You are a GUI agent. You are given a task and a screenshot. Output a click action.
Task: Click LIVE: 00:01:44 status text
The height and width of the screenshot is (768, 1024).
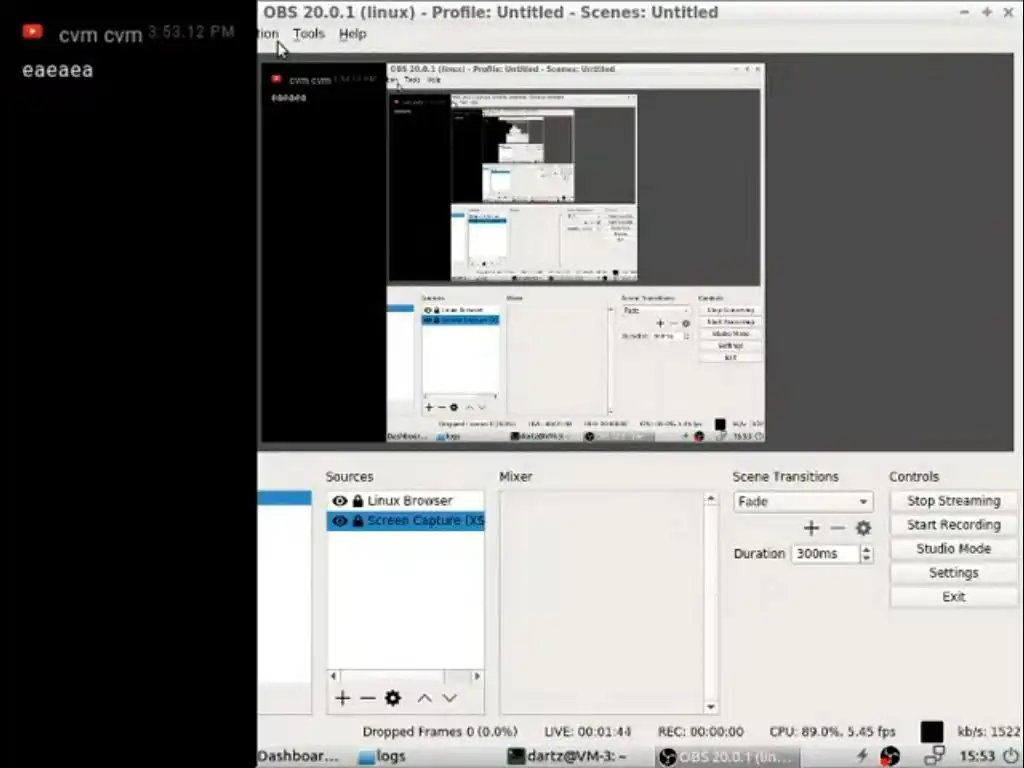point(588,732)
